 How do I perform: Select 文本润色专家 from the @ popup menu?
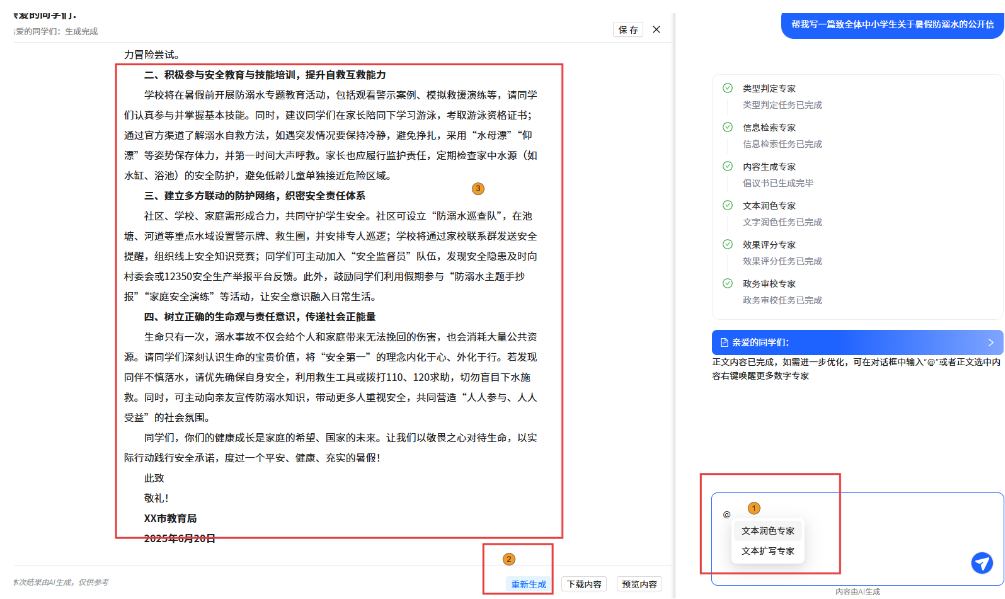point(768,531)
